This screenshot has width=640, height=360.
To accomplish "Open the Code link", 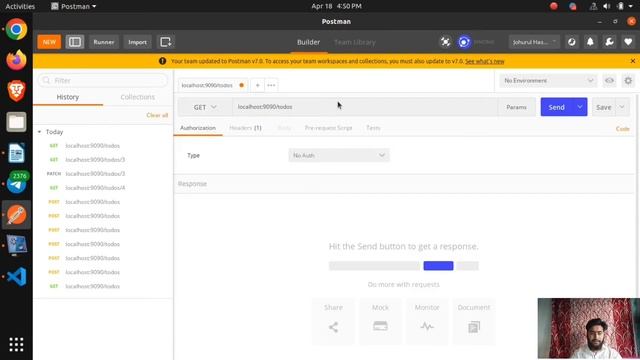I will [622, 129].
